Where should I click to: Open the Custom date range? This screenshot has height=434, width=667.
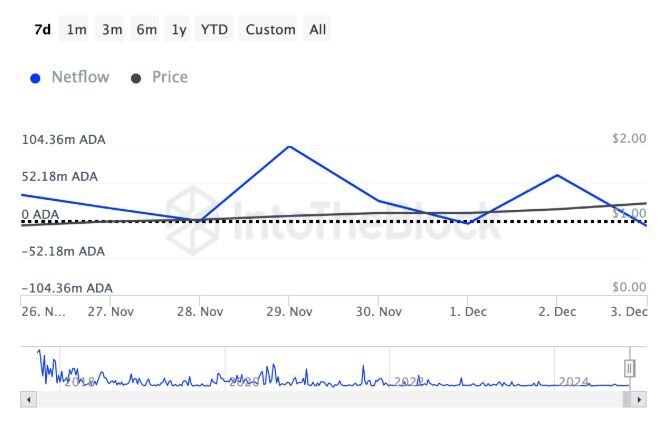point(270,29)
